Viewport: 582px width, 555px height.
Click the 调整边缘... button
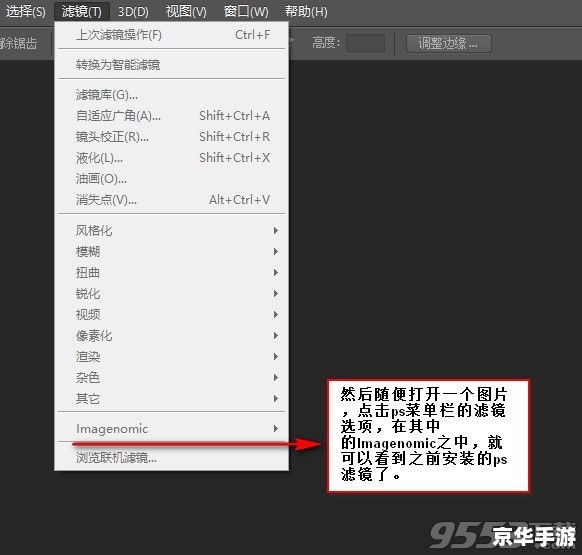449,43
